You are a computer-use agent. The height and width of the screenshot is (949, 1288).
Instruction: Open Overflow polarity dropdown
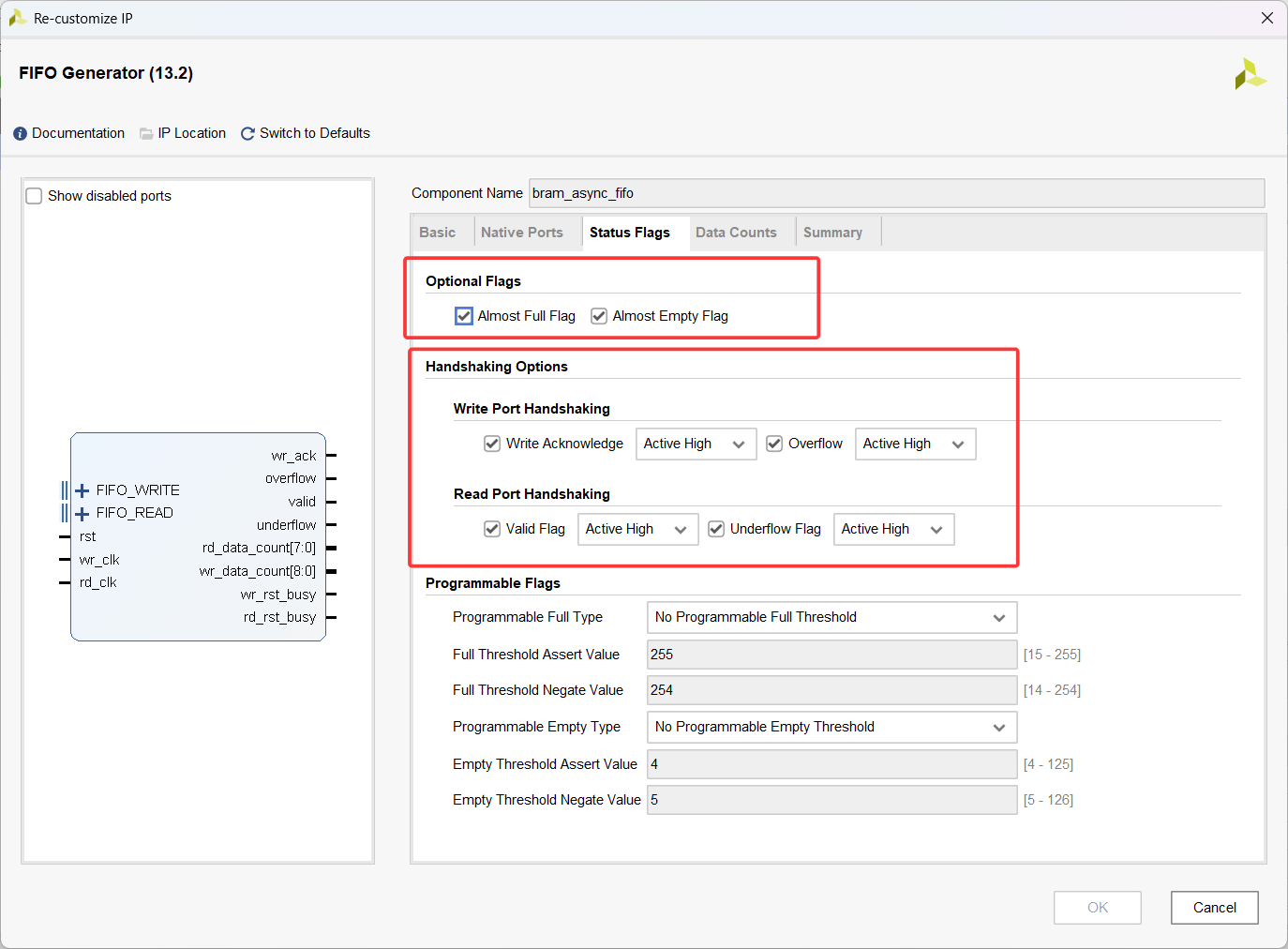point(916,444)
